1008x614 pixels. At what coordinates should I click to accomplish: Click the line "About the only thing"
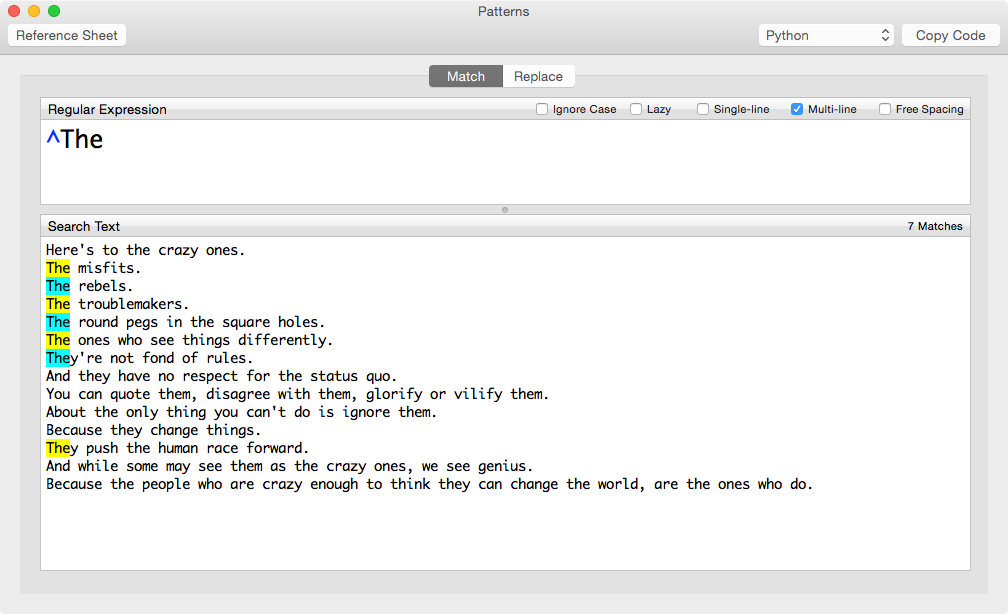click(x=241, y=412)
